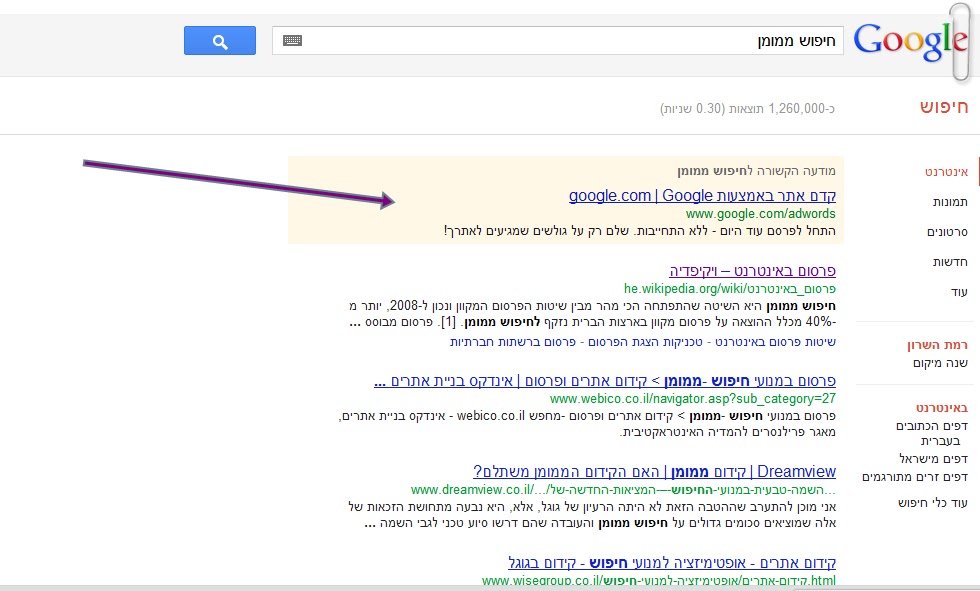Screen dimensions: 980x591
Task: Expand the עוד sidebar menu
Action: 959,292
